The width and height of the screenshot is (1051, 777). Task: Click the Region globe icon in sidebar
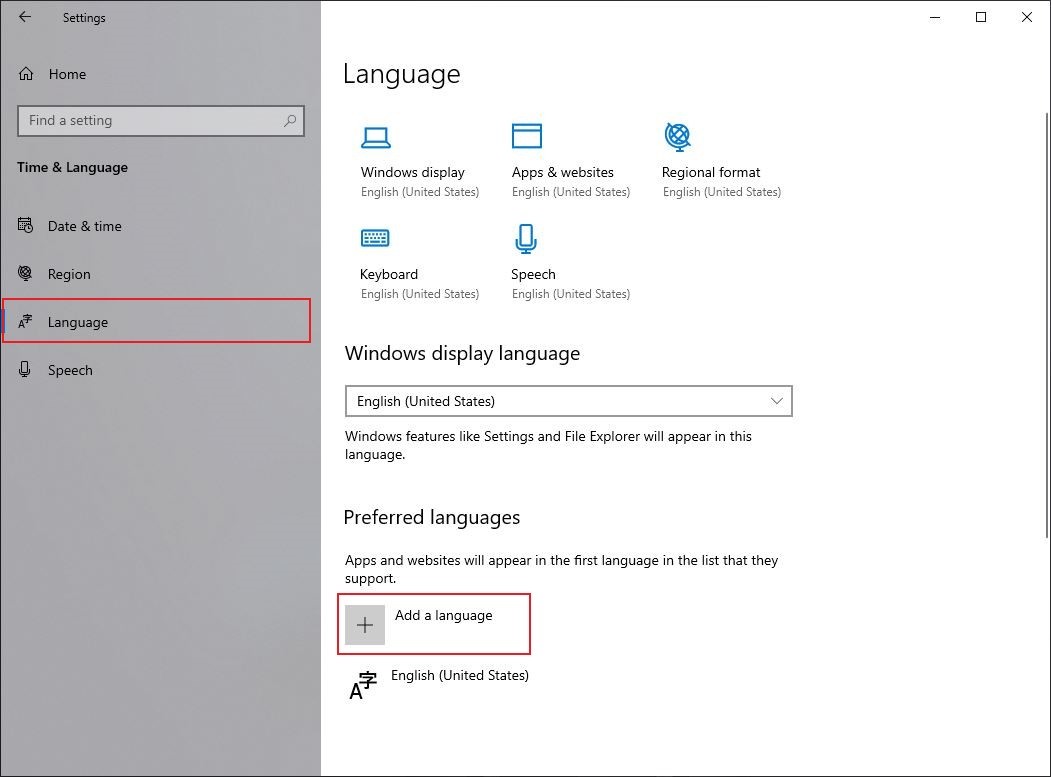point(25,273)
